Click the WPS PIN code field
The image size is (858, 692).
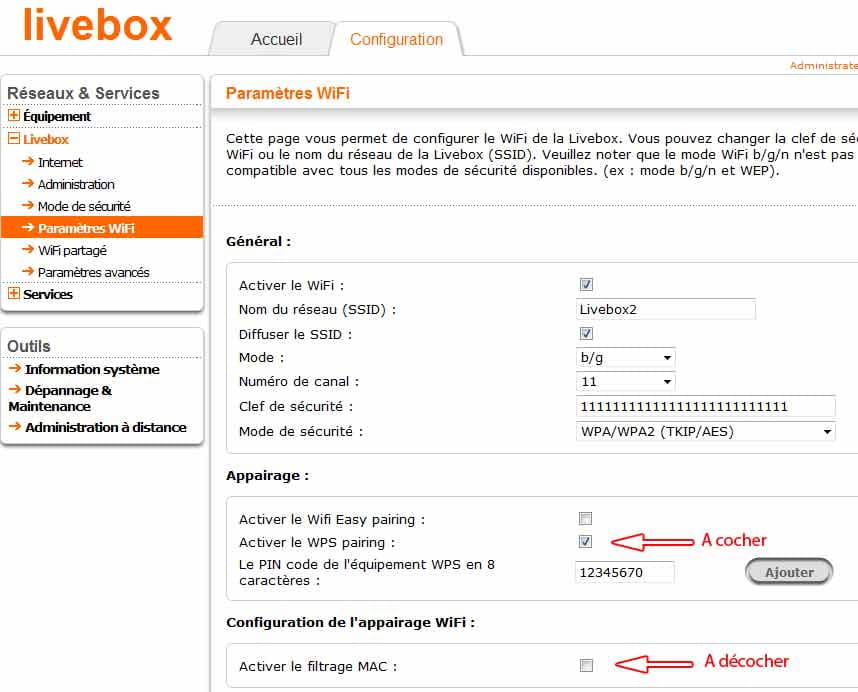625,572
